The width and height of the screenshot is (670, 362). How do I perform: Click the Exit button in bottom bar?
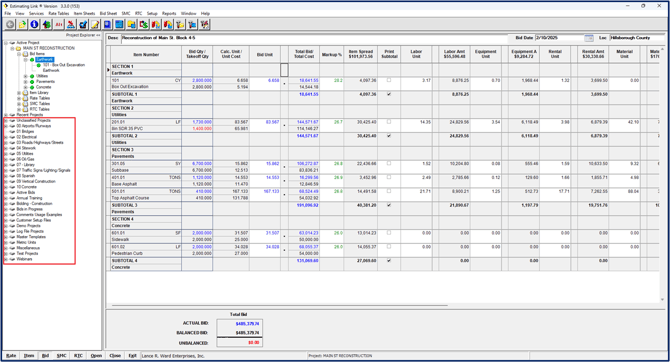(x=132, y=356)
